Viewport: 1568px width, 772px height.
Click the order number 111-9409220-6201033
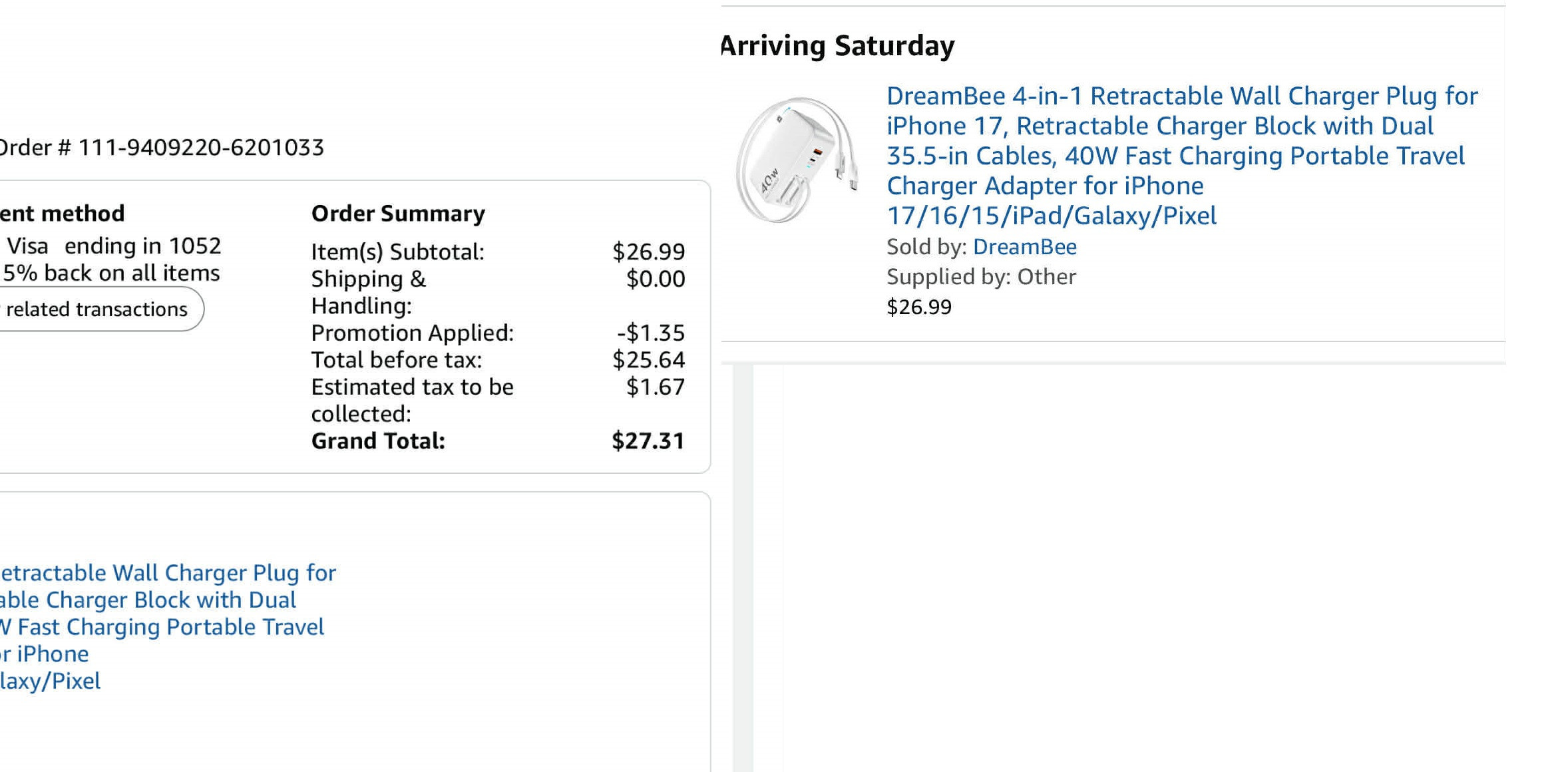point(200,148)
